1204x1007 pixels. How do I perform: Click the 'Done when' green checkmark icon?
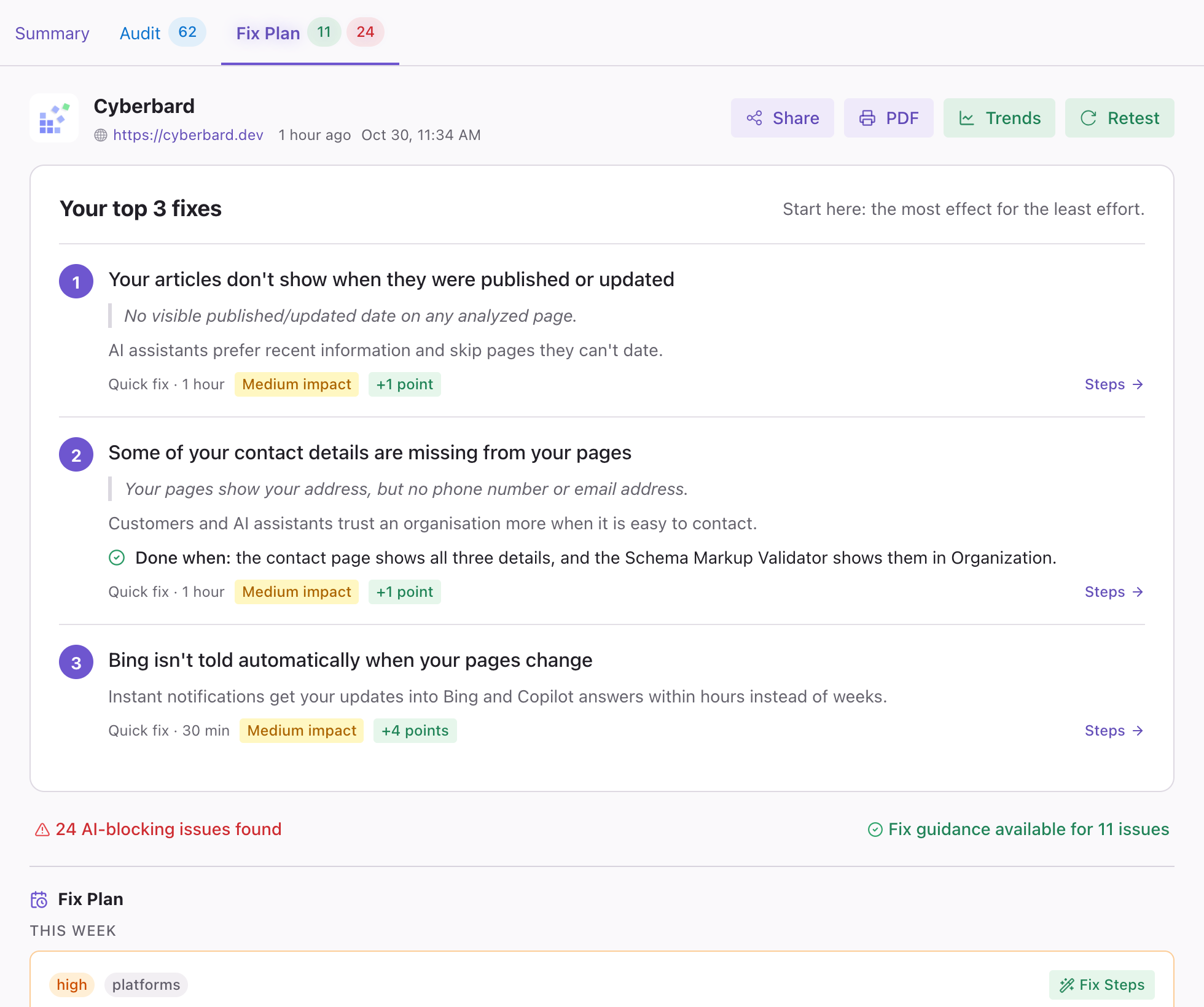[117, 558]
